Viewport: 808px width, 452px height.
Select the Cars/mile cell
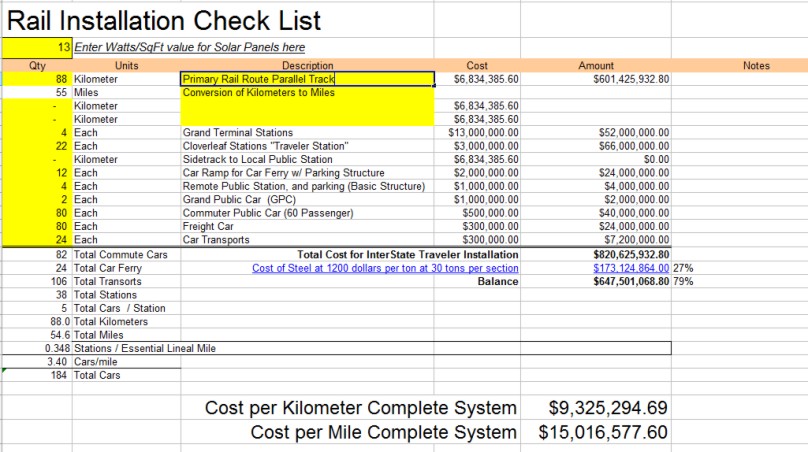pyautogui.click(x=126, y=362)
